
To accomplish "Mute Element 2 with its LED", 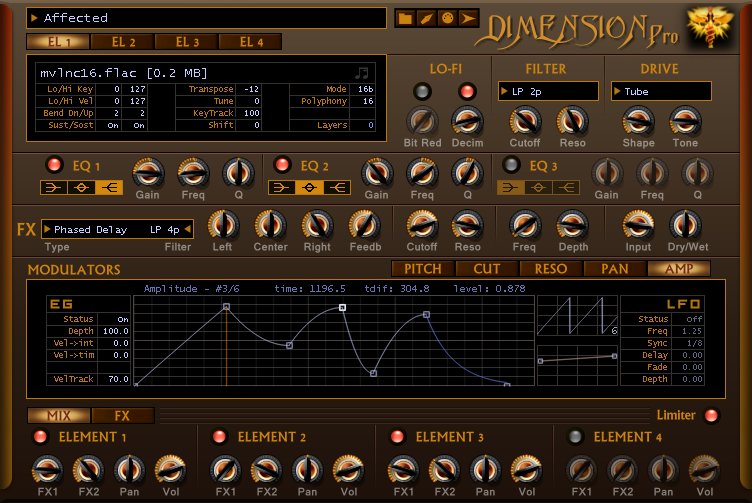I will pos(219,436).
